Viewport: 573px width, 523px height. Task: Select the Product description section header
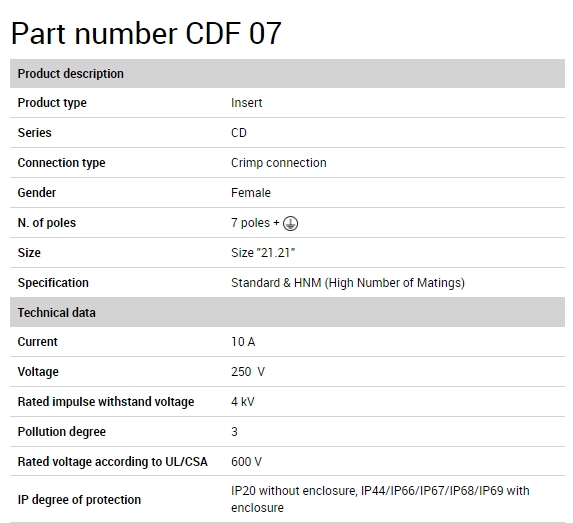(x=287, y=73)
